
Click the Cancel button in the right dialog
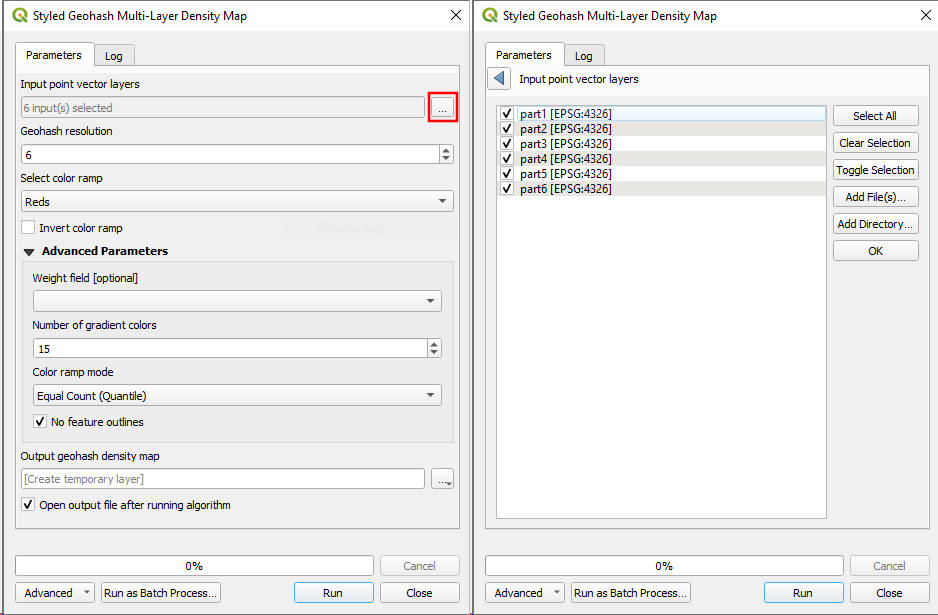coord(890,565)
